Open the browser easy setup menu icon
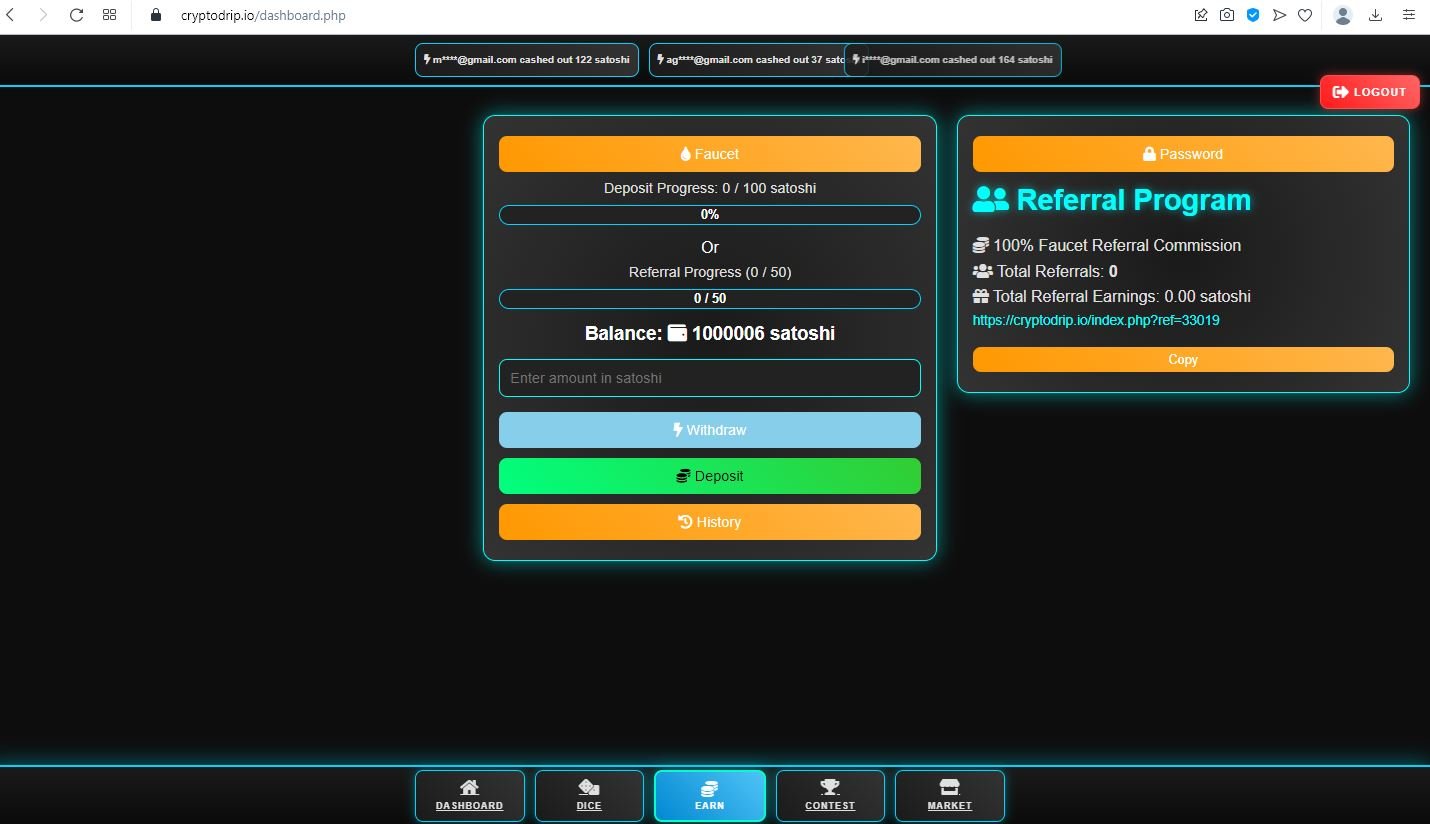Screen dimensions: 1430x824 (1409, 15)
